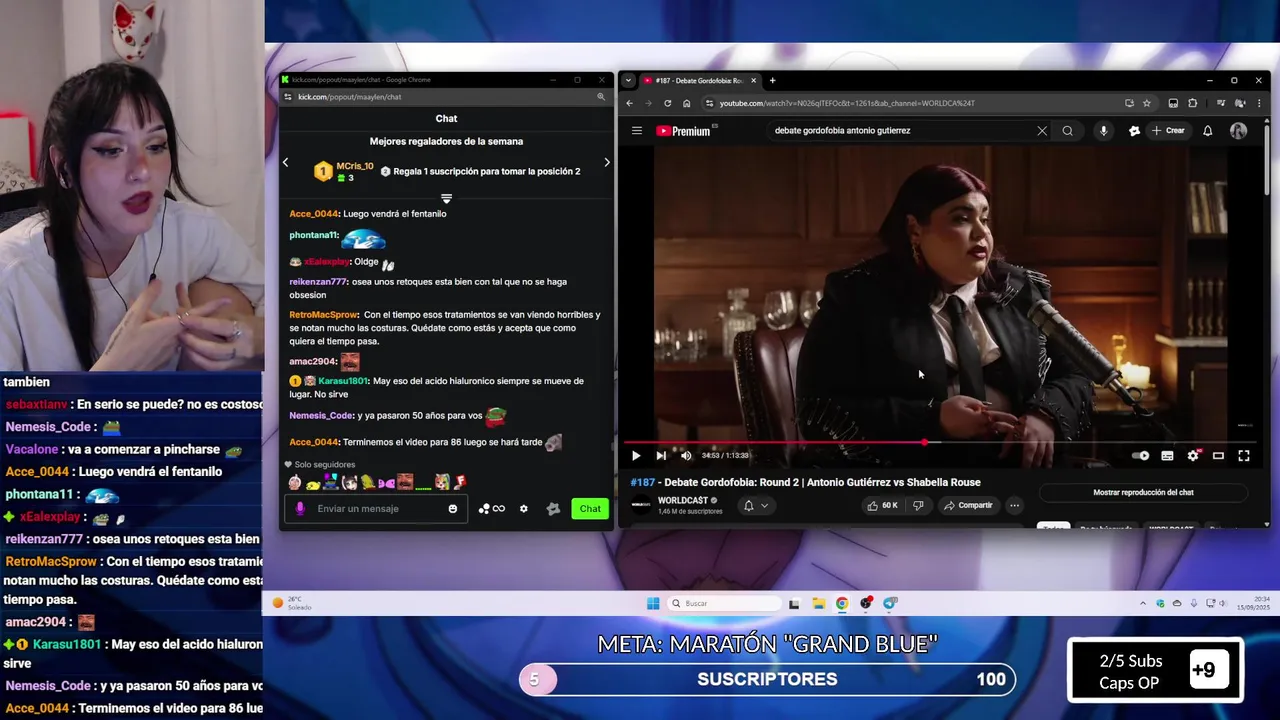Open the Windows Start menu

tap(653, 603)
